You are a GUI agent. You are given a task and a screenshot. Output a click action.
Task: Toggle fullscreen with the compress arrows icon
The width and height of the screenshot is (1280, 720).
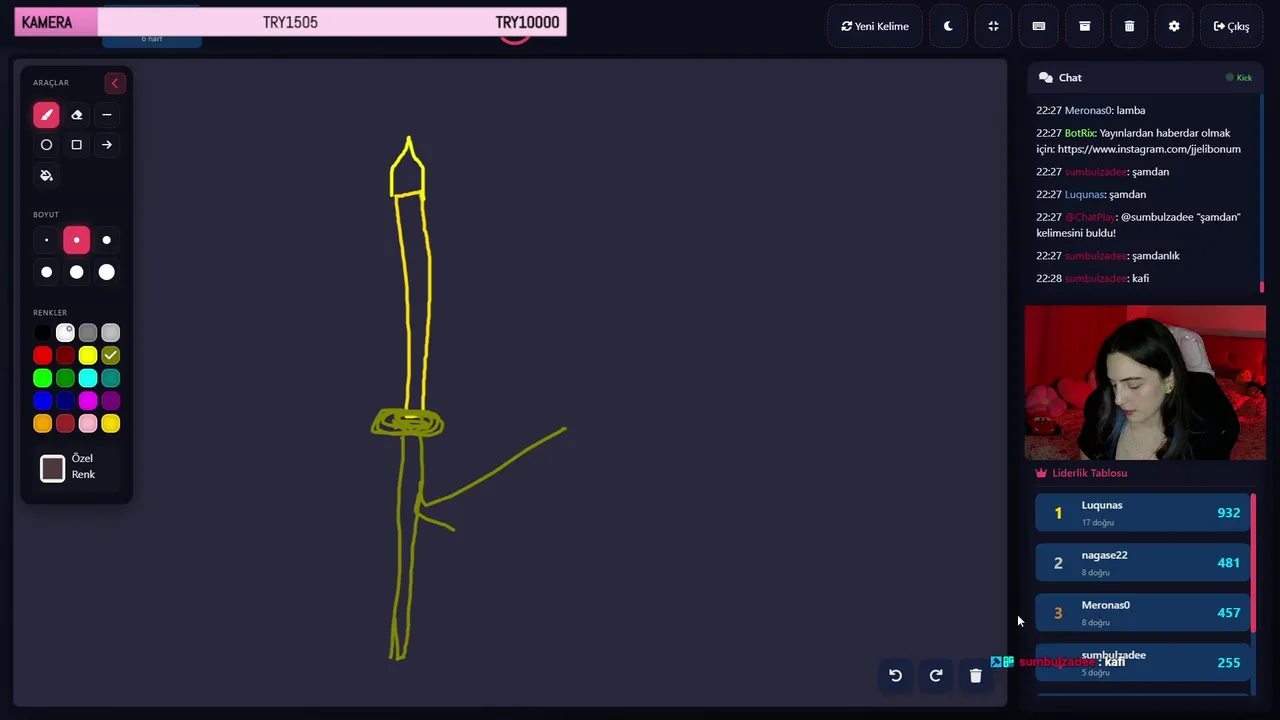point(993,26)
